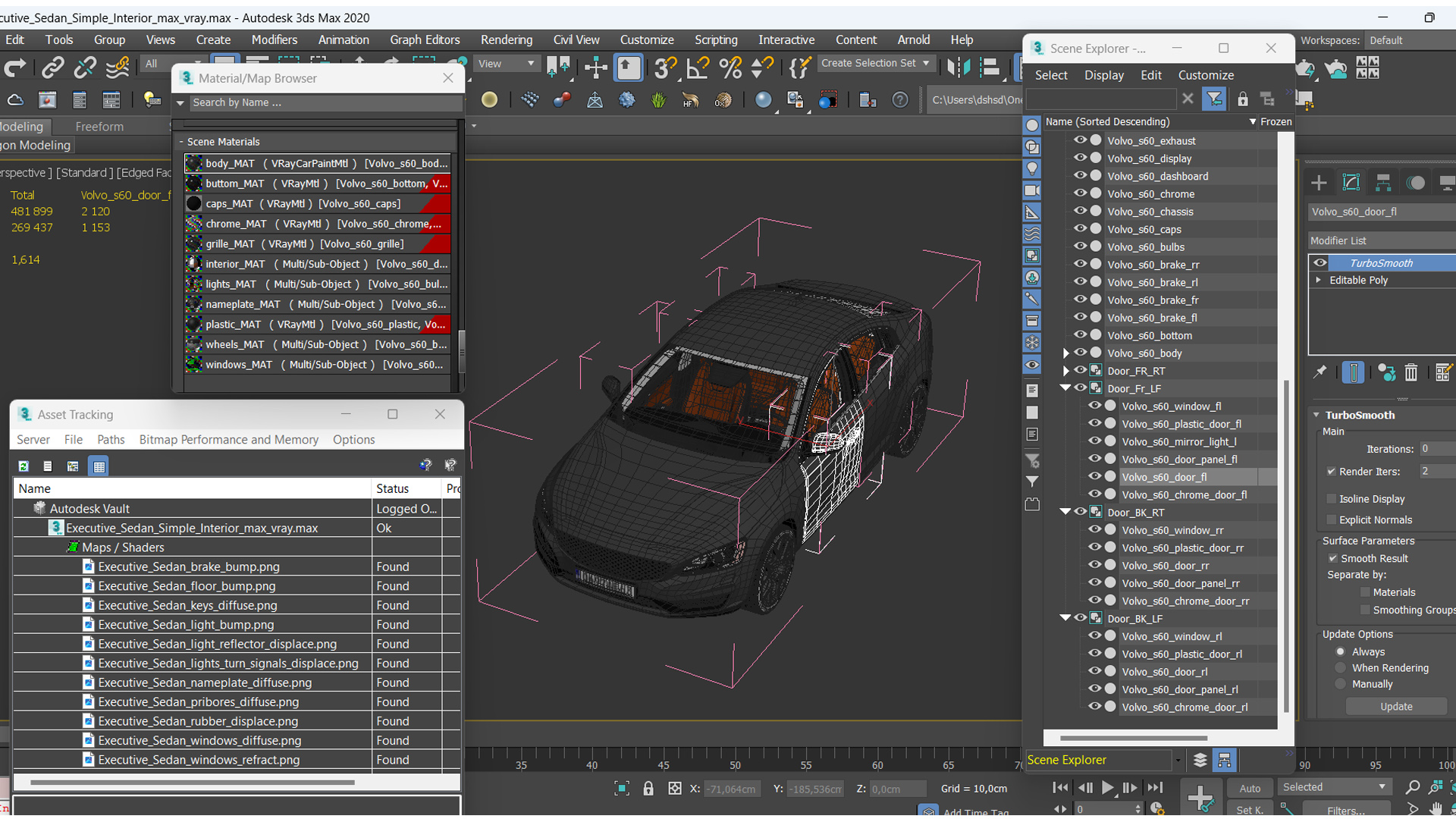This screenshot has width=1456, height=819.
Task: Click Go to End playback button
Action: click(1154, 788)
